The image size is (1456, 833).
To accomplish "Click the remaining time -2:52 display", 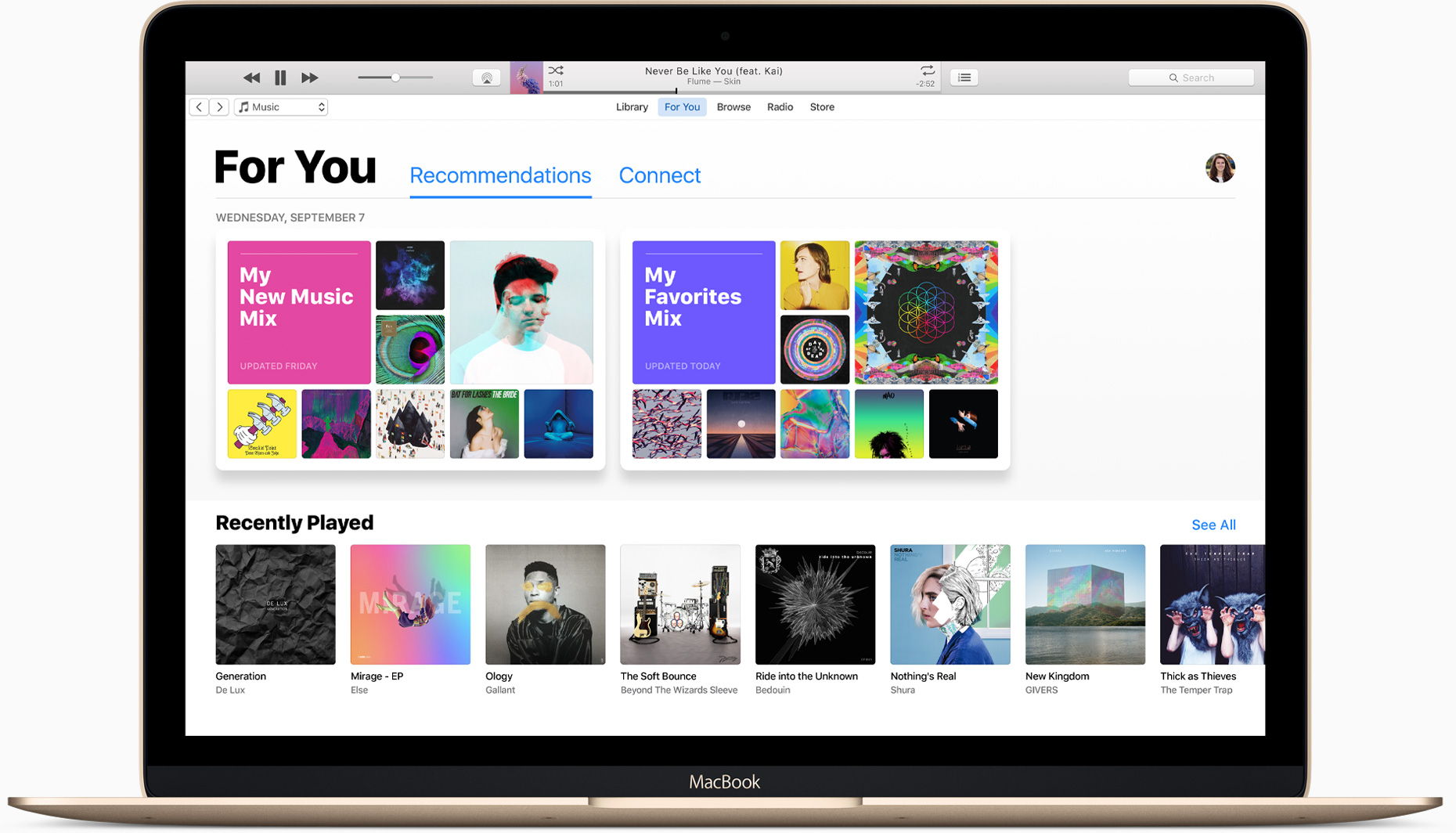I will click(x=925, y=84).
